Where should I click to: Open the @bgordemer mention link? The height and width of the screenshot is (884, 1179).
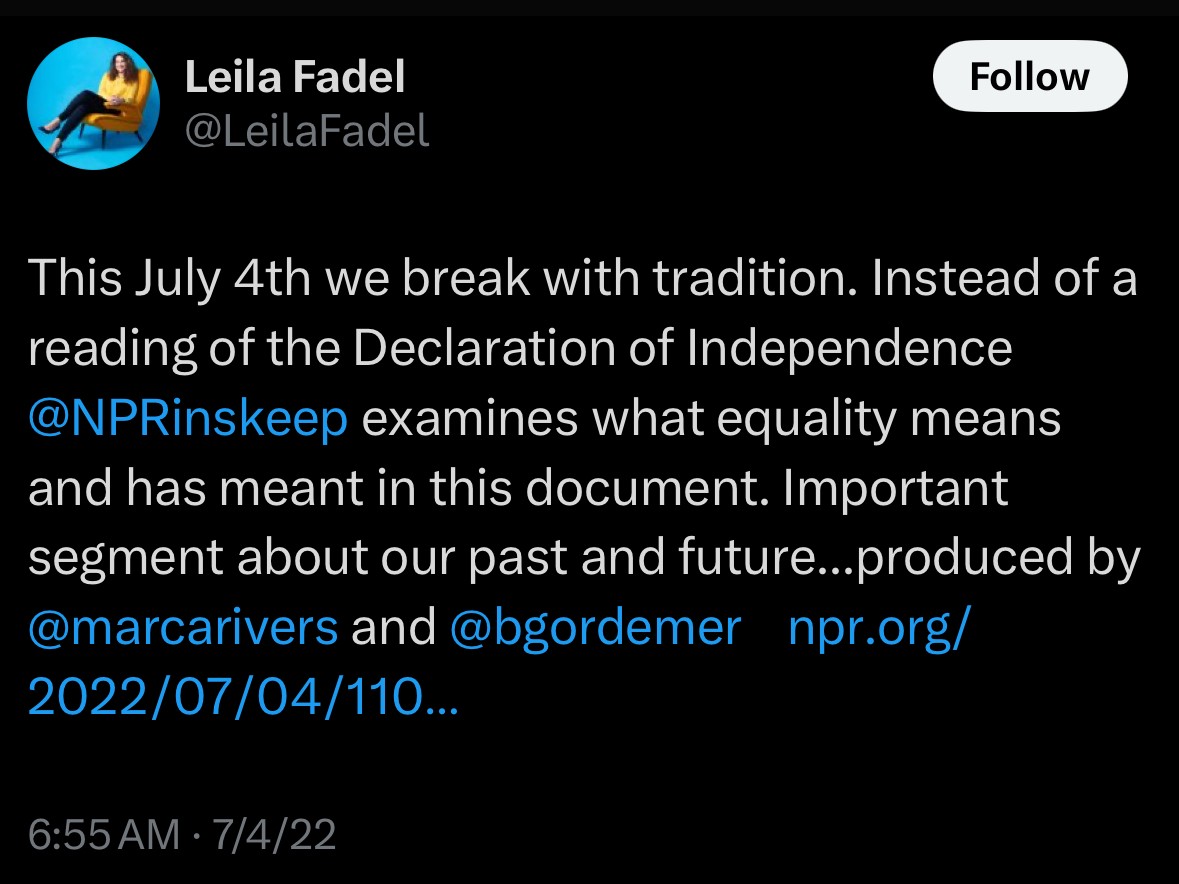pyautogui.click(x=596, y=627)
